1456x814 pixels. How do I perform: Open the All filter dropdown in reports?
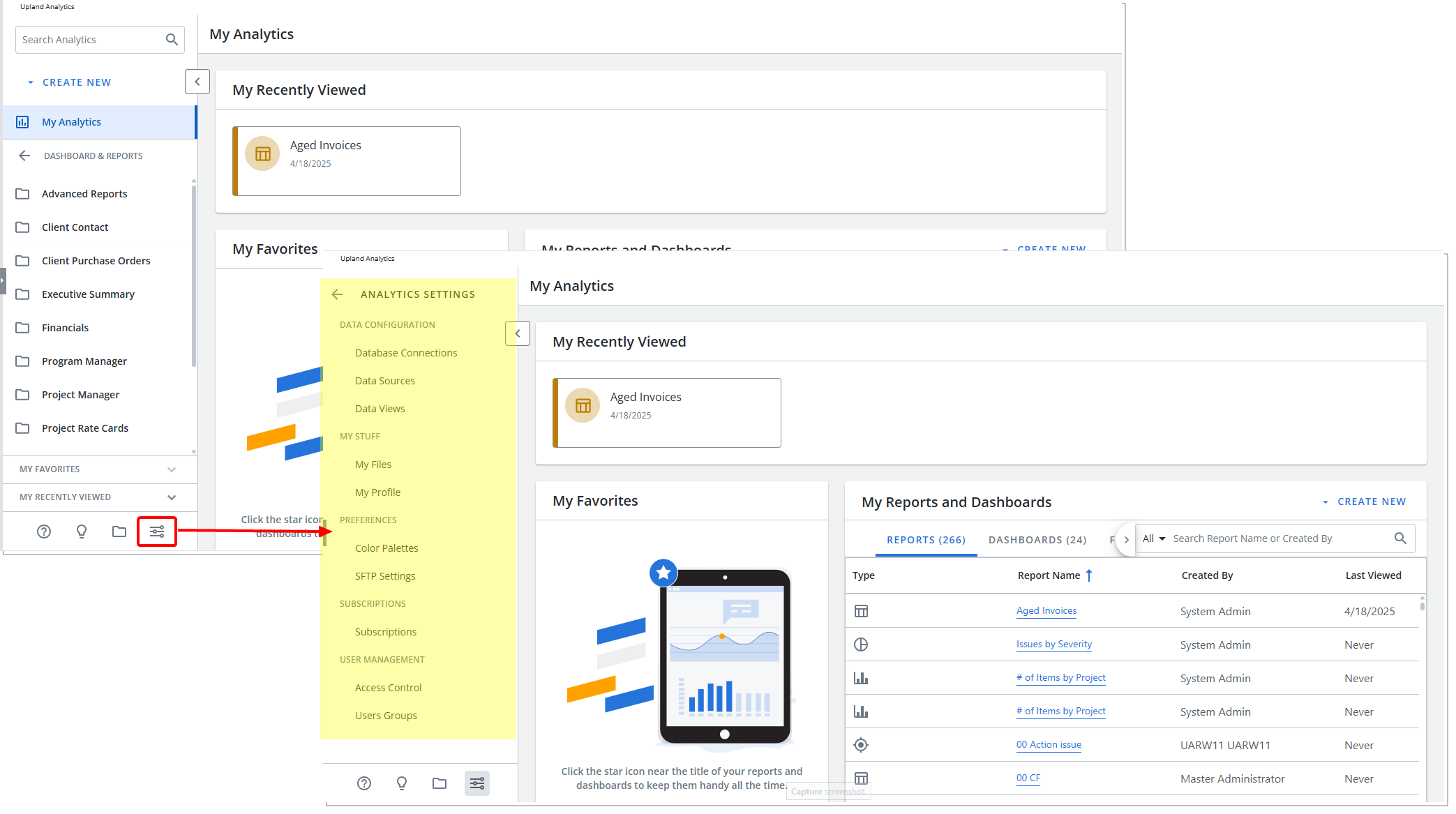pos(1154,538)
